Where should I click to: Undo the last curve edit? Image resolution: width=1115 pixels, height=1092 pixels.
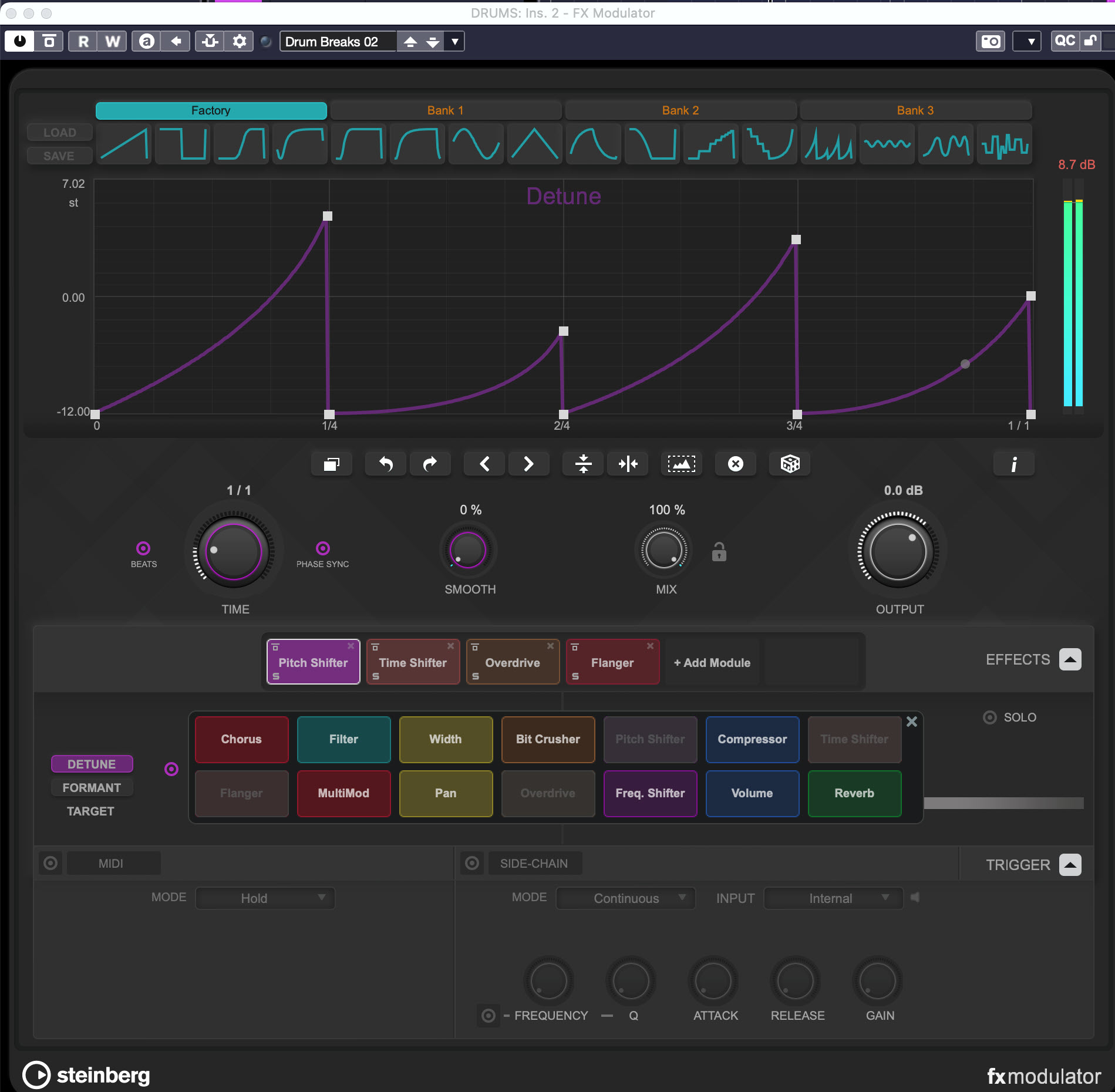pyautogui.click(x=385, y=464)
